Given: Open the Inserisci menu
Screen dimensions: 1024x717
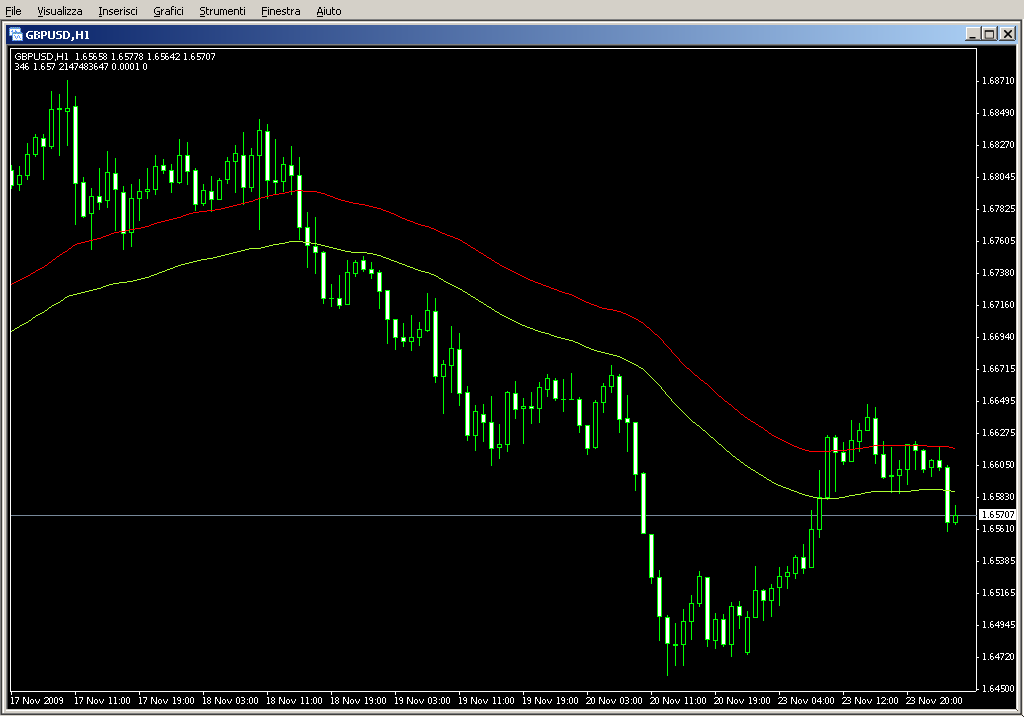Looking at the screenshot, I should [x=118, y=11].
